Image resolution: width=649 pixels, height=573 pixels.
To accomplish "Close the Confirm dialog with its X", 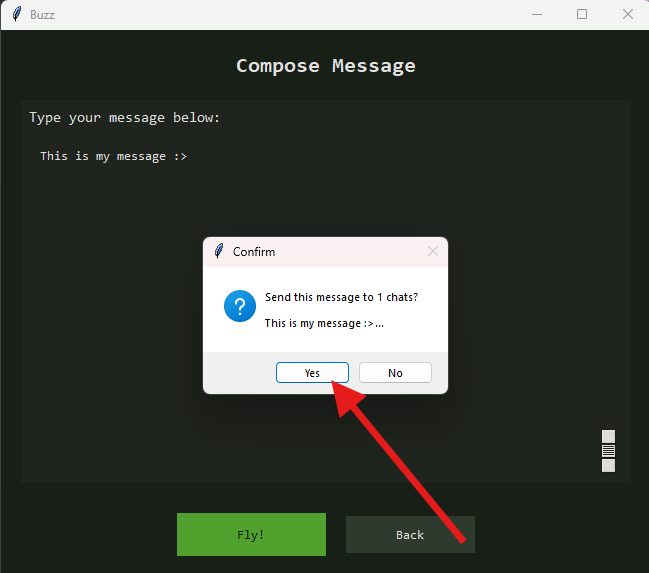I will [x=433, y=251].
